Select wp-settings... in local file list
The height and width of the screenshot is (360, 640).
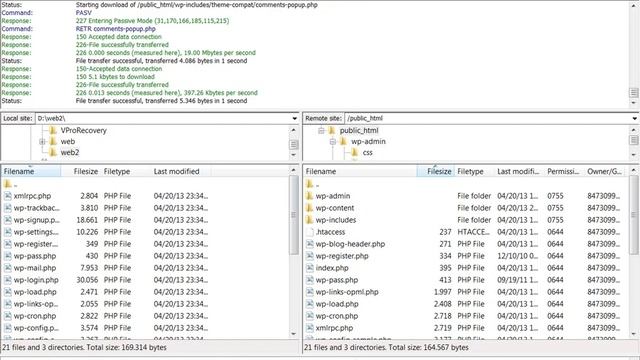36,232
